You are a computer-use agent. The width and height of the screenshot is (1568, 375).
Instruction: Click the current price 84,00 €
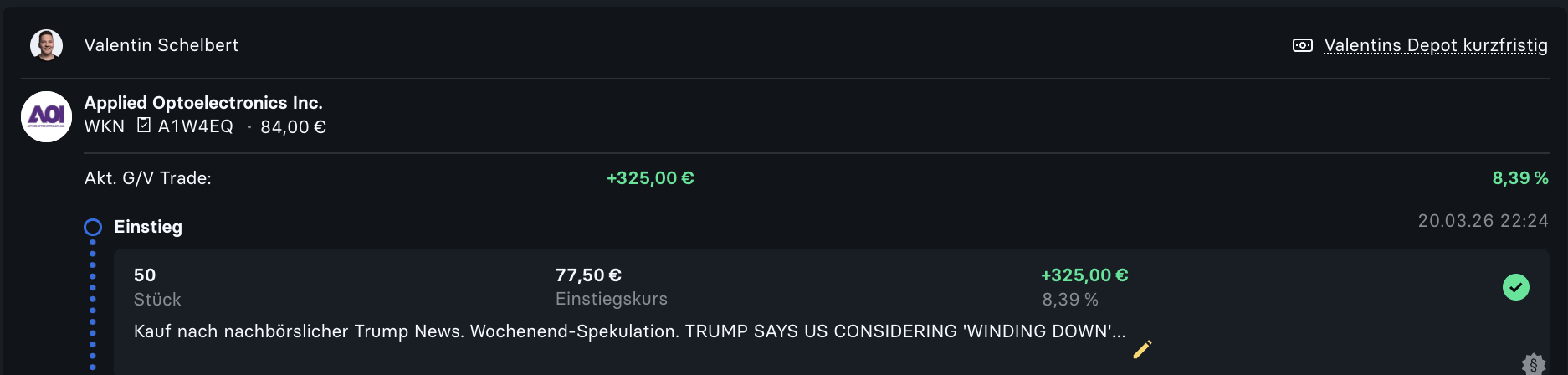point(293,127)
